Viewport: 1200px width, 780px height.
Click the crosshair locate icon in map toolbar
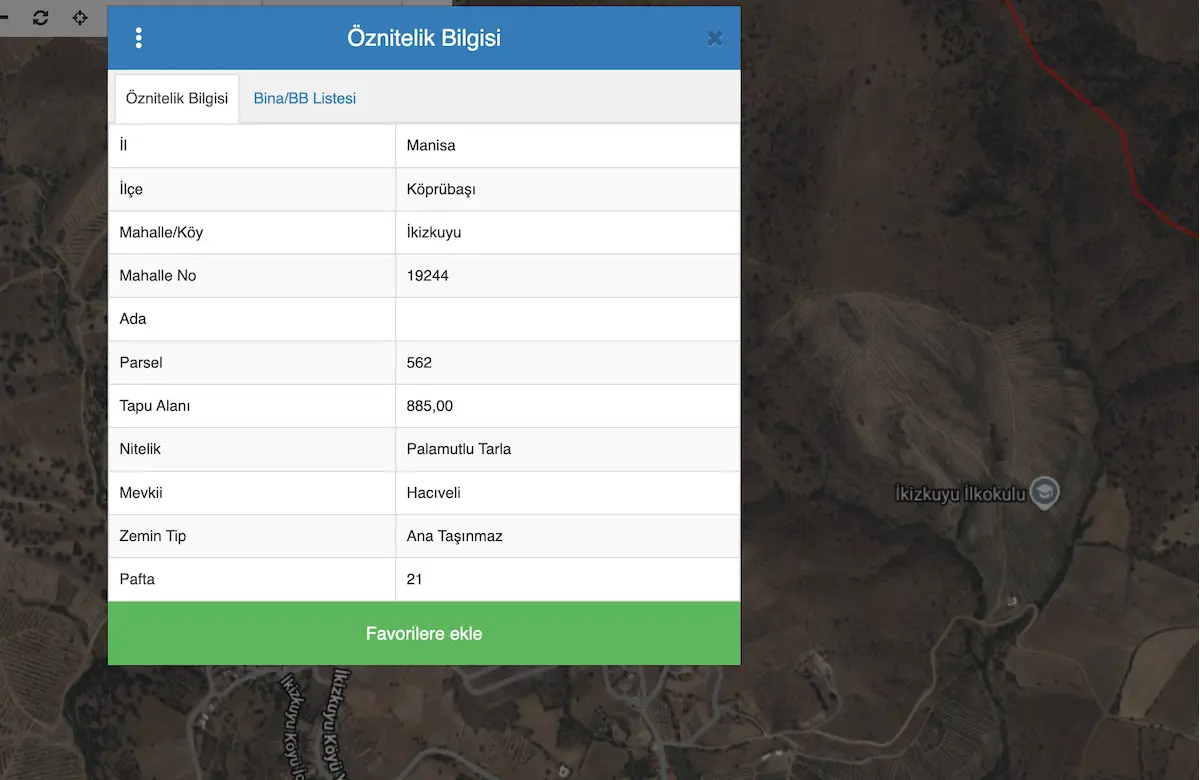(81, 18)
